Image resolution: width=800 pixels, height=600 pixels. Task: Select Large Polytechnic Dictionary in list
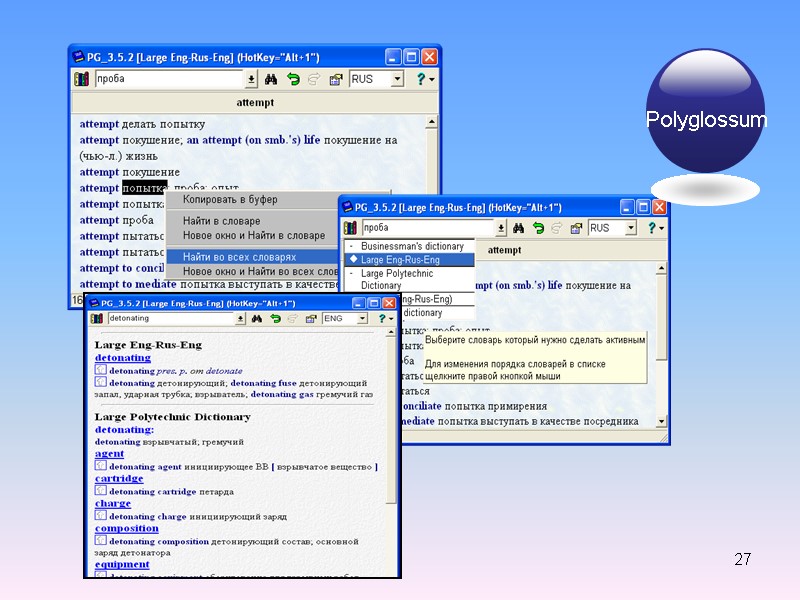tap(410, 279)
